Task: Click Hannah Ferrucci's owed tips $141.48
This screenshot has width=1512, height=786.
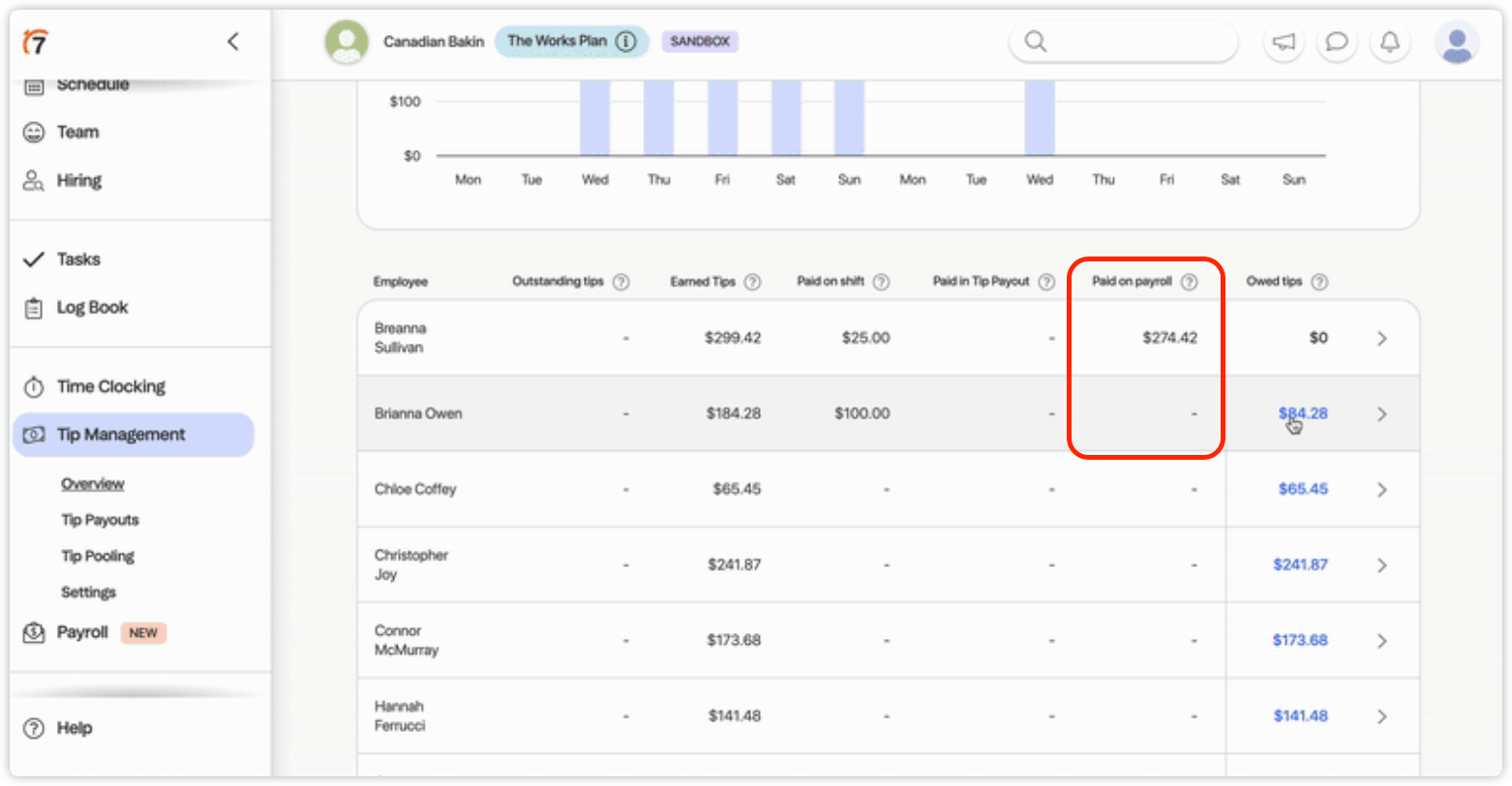Action: click(1300, 716)
